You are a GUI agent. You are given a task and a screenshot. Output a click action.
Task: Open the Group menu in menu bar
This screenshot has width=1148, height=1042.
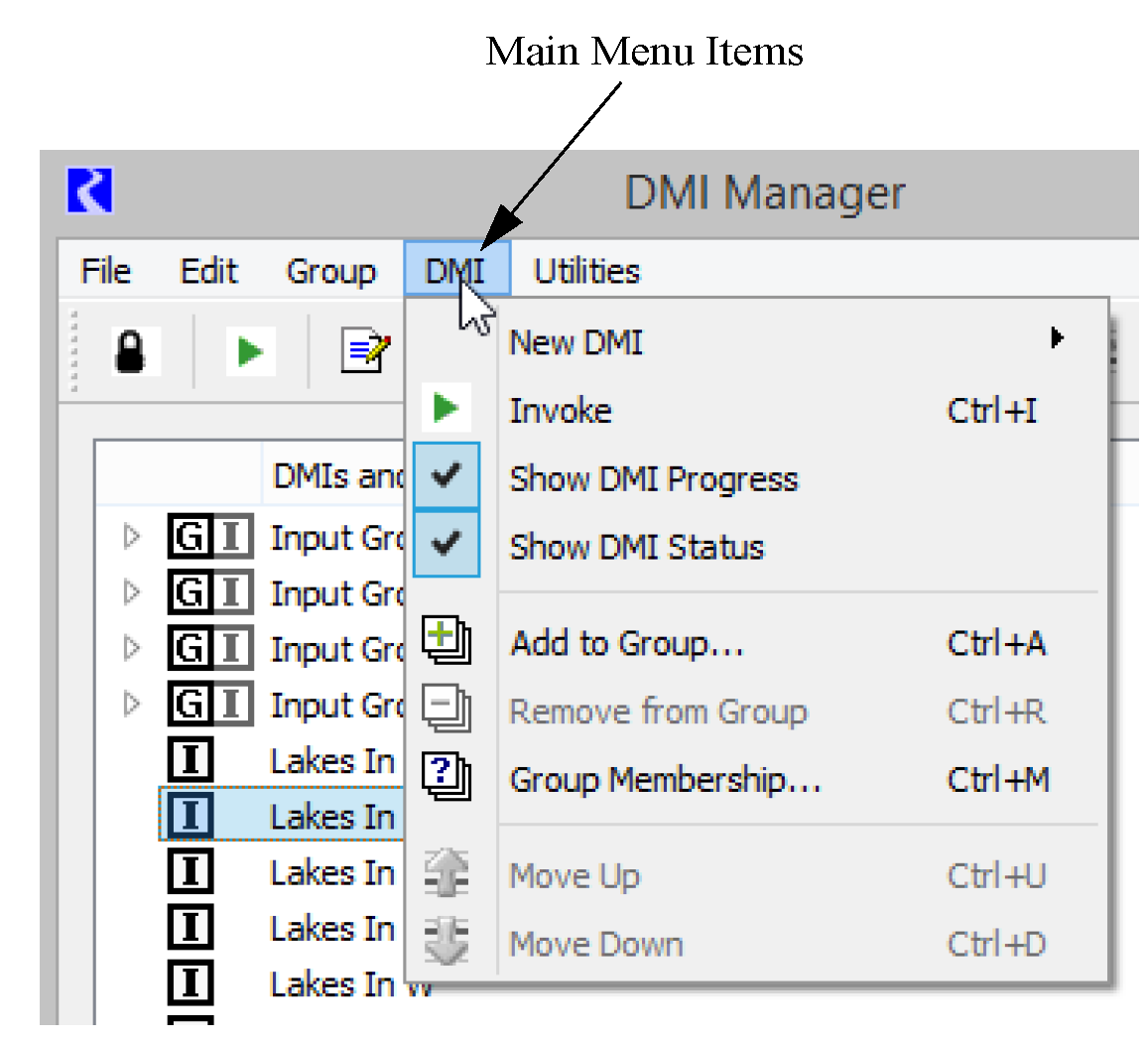pos(330,271)
